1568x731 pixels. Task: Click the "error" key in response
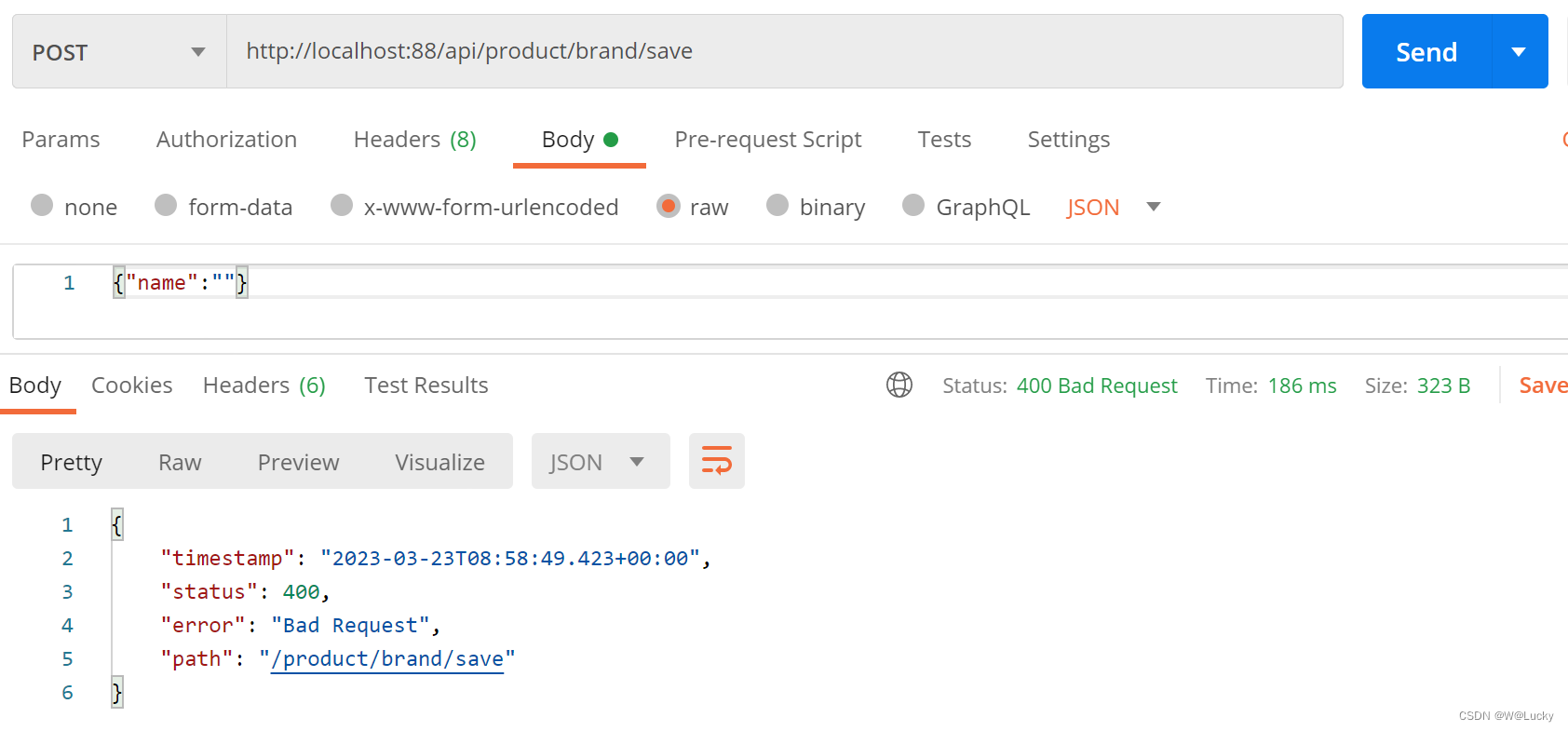203,626
